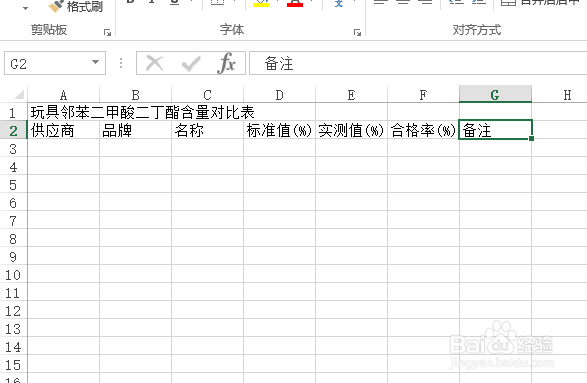
Task: Select row 5 header
Action: pos(13,184)
